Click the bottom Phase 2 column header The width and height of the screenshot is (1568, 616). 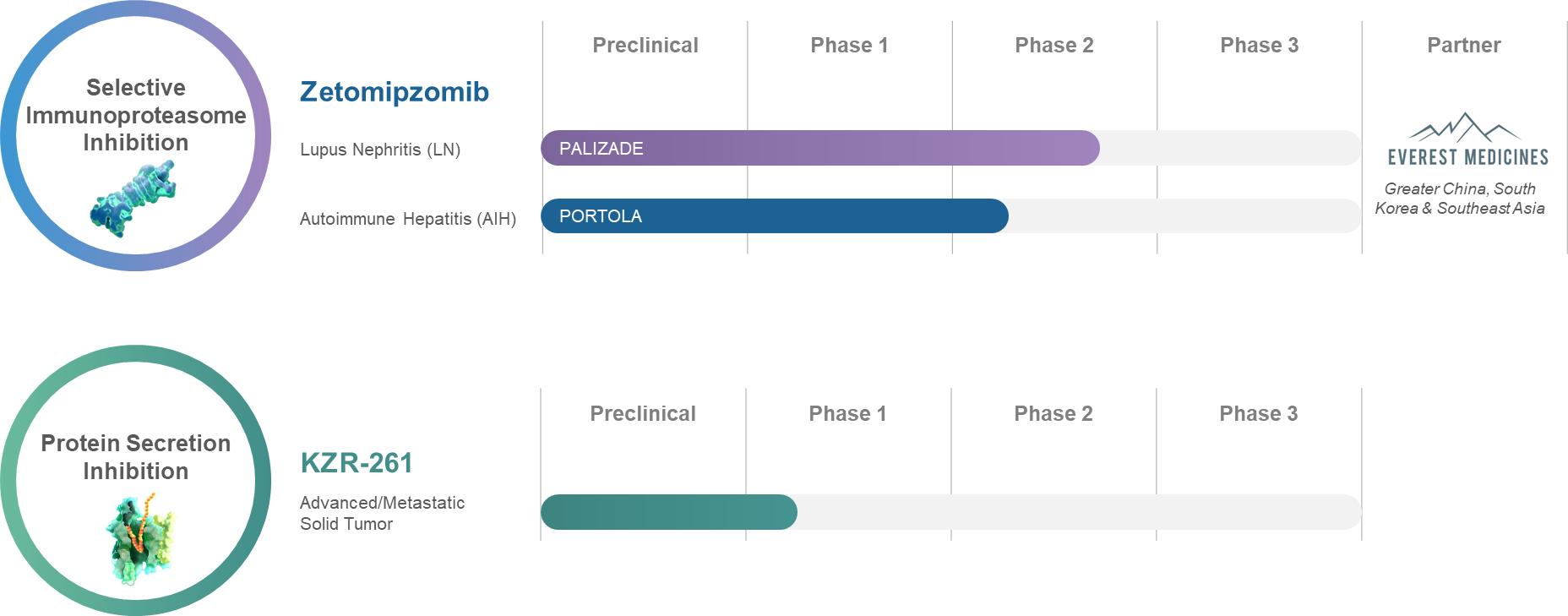[1053, 413]
